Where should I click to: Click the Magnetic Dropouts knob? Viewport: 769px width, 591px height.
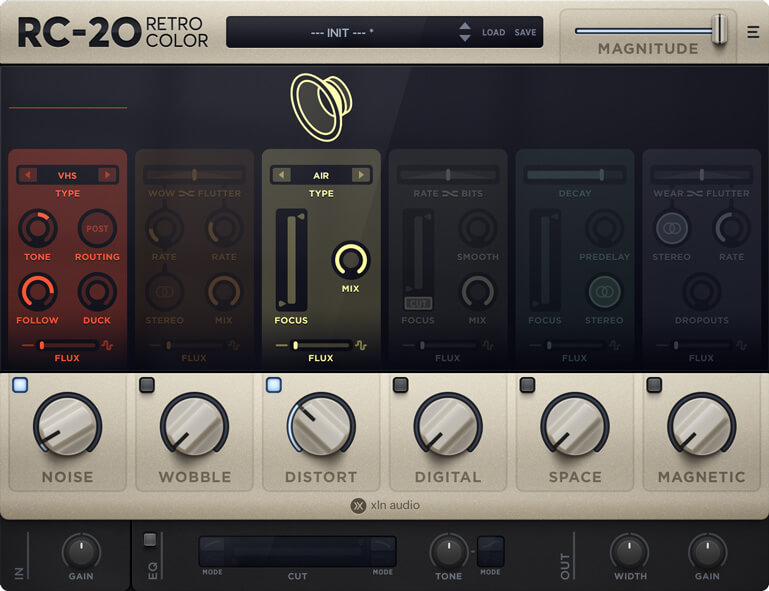pyautogui.click(x=701, y=292)
